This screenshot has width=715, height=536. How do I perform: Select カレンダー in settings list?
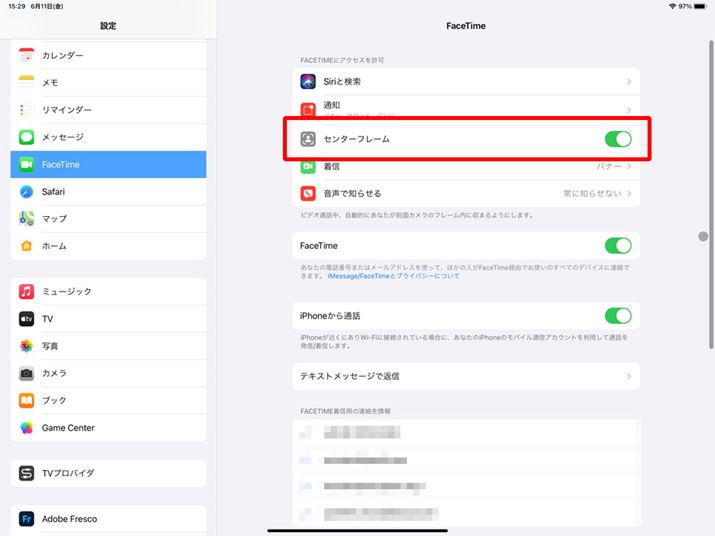click(x=109, y=55)
